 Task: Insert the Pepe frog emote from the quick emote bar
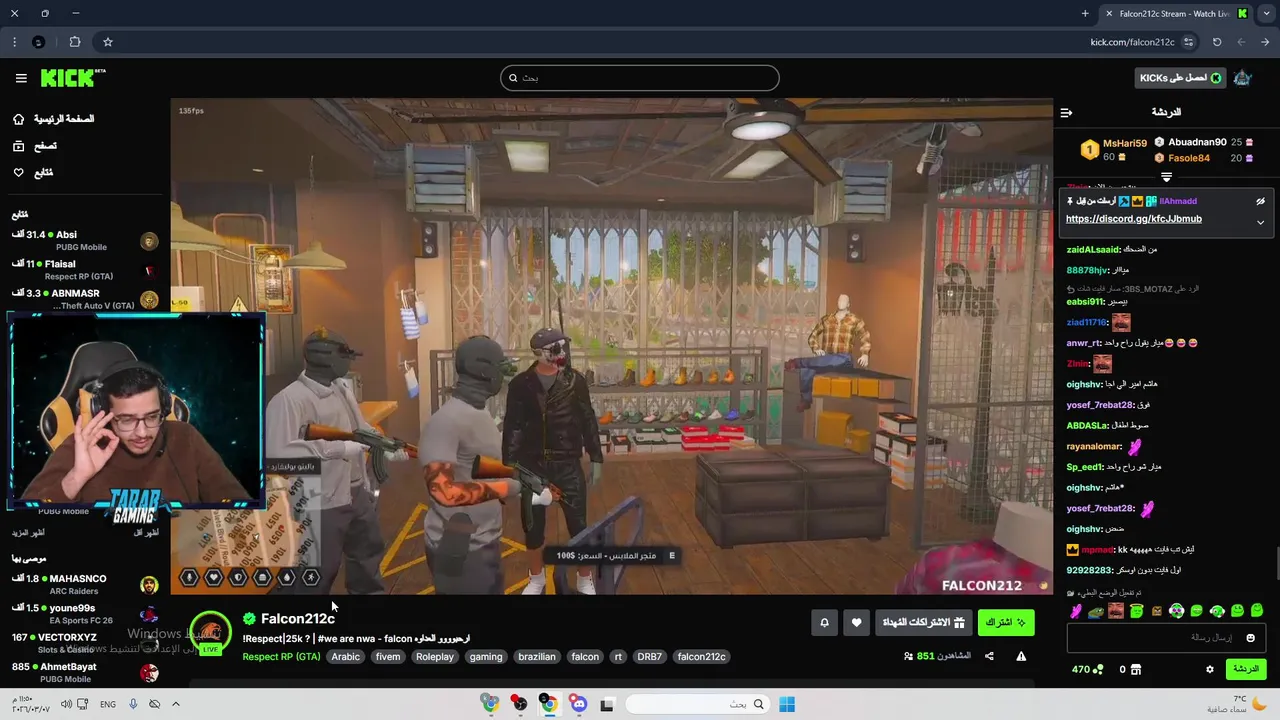(1096, 611)
